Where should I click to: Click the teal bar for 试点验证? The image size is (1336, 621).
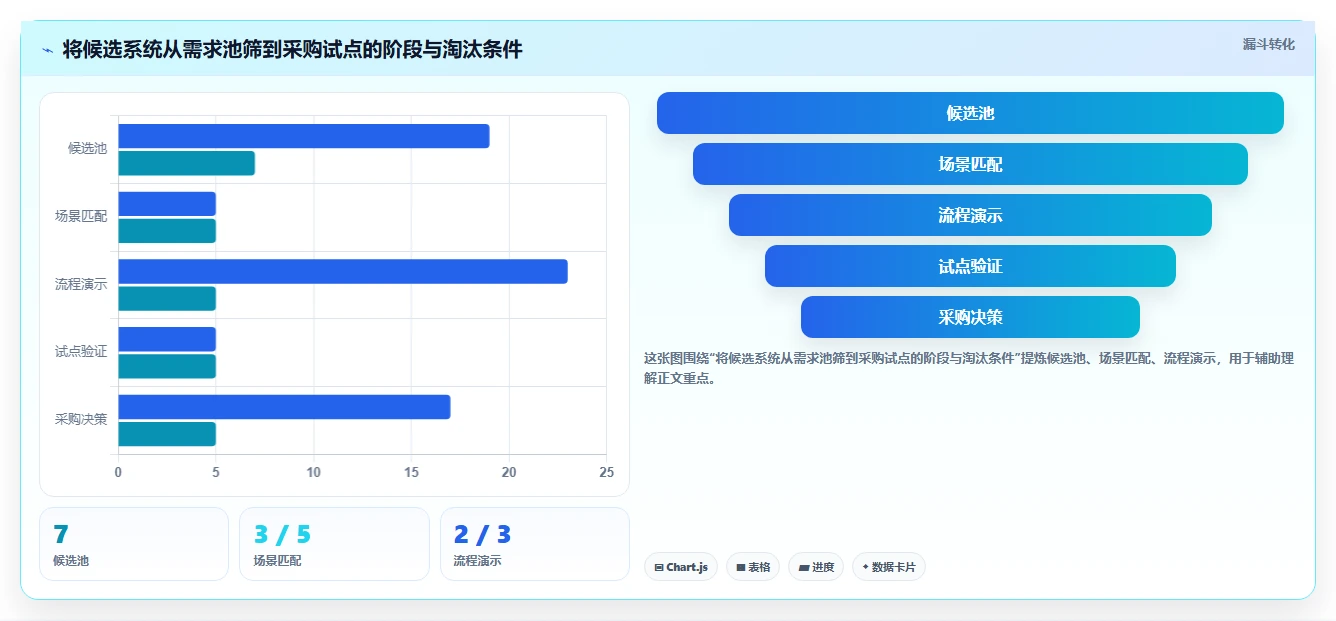pos(167,366)
